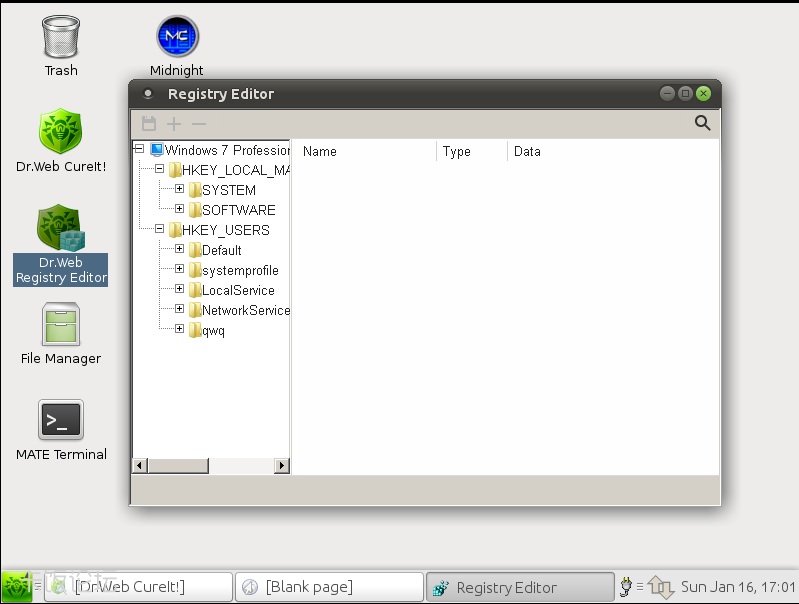799x604 pixels.
Task: Click the Data column header
Action: click(527, 152)
